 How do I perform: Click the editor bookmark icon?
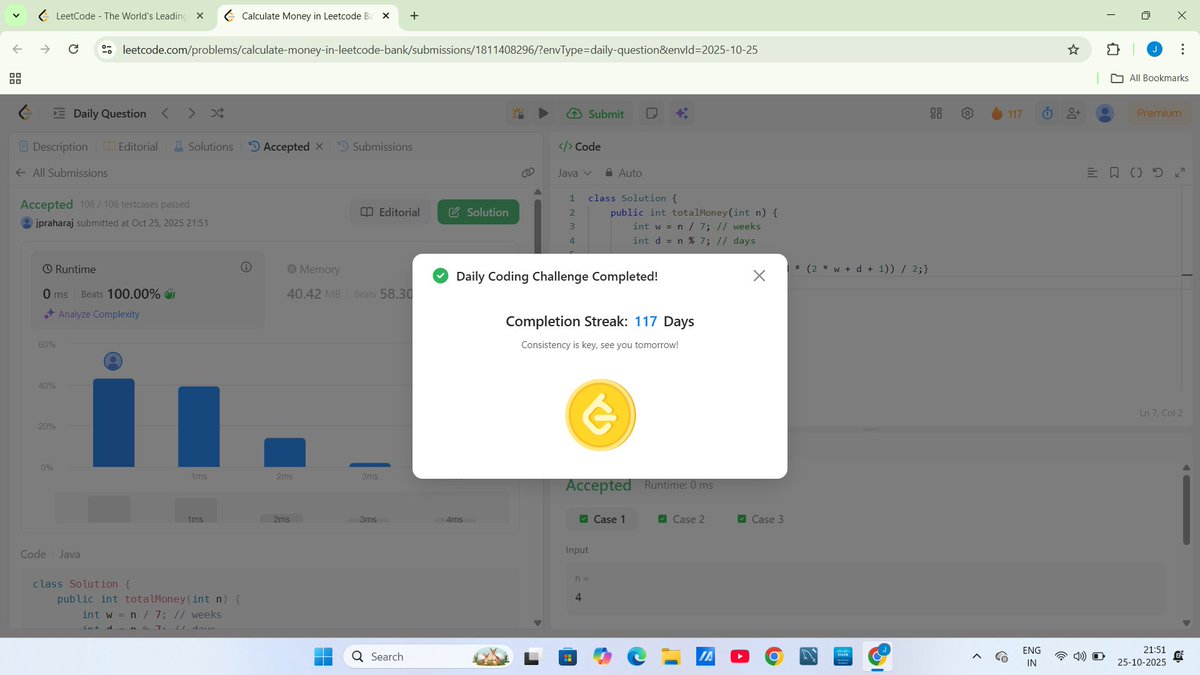point(1114,173)
